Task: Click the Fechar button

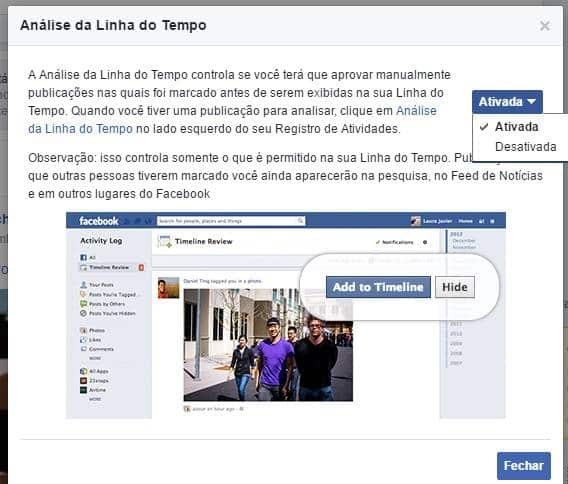Action: [x=523, y=466]
